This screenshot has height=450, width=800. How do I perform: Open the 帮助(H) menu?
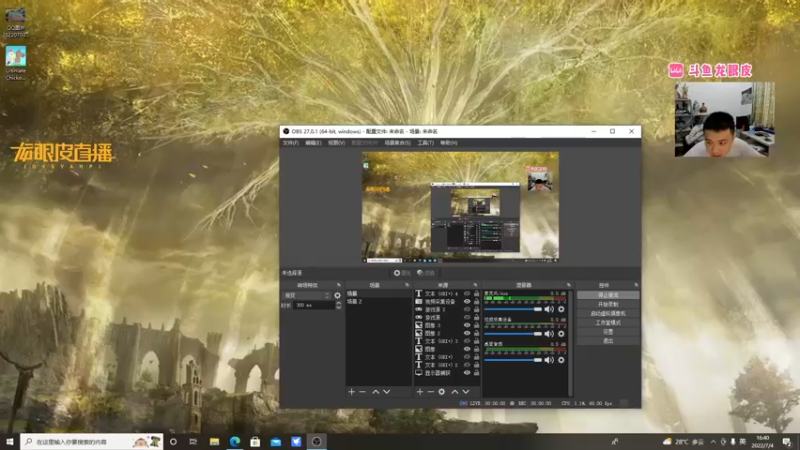pyautogui.click(x=448, y=143)
